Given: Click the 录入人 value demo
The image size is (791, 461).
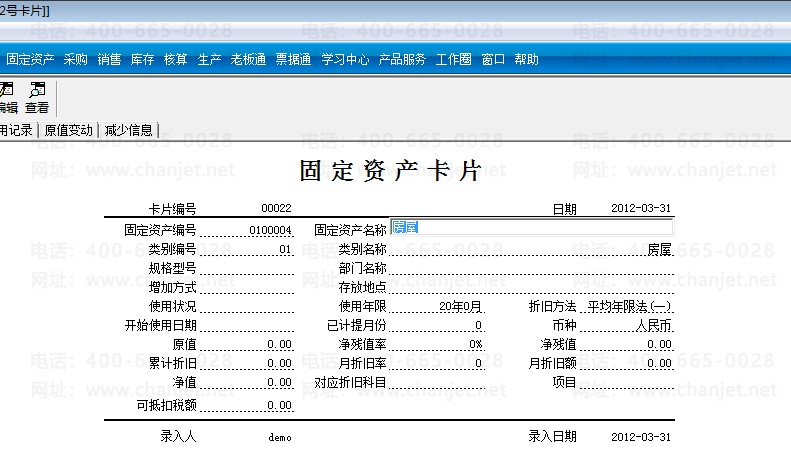Looking at the screenshot, I should [279, 437].
